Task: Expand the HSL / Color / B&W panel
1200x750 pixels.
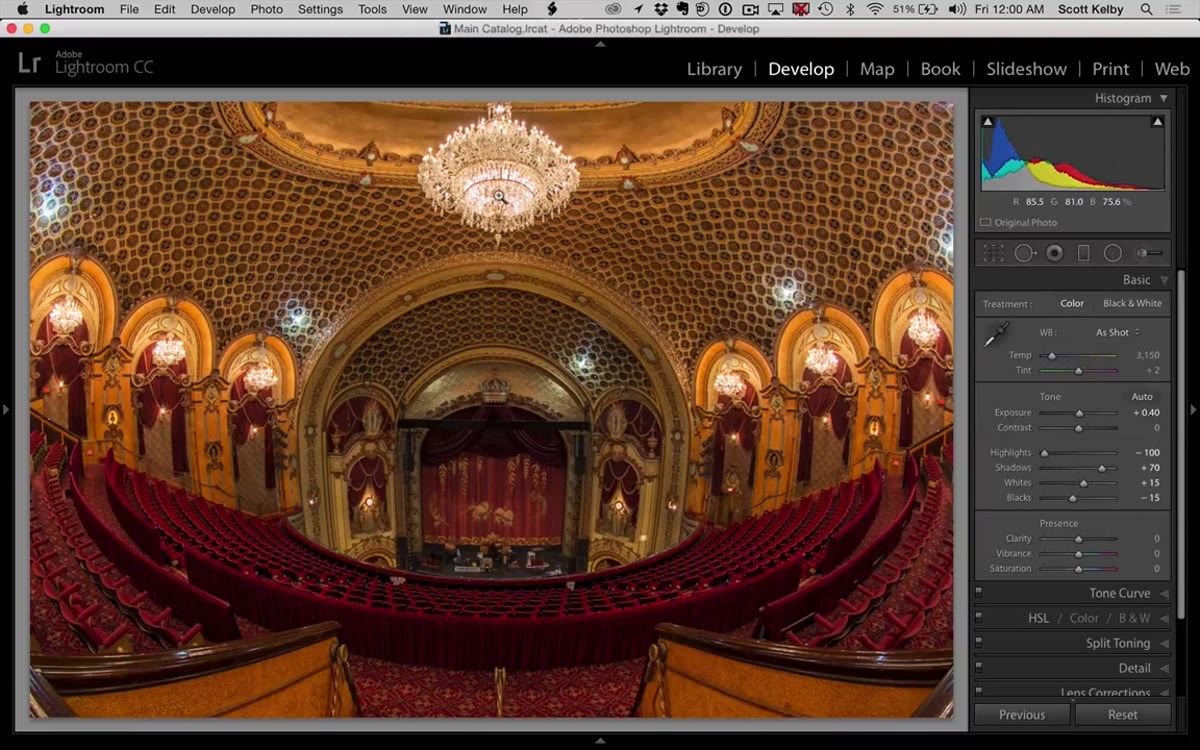Action: [1164, 618]
